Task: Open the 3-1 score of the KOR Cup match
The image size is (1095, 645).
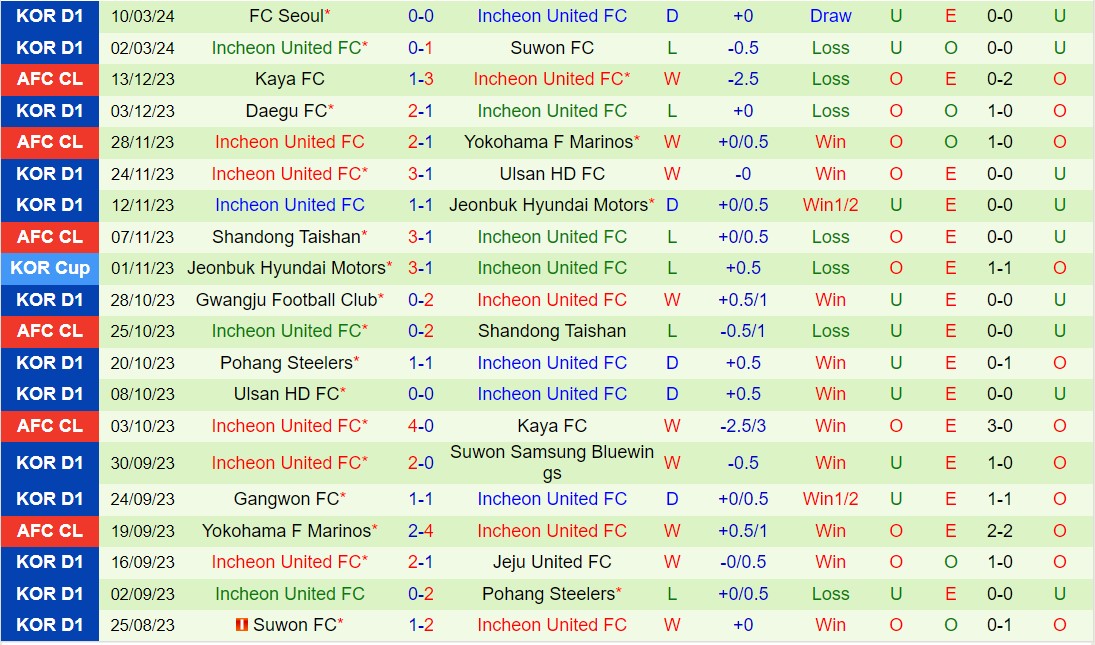Action: point(421,268)
